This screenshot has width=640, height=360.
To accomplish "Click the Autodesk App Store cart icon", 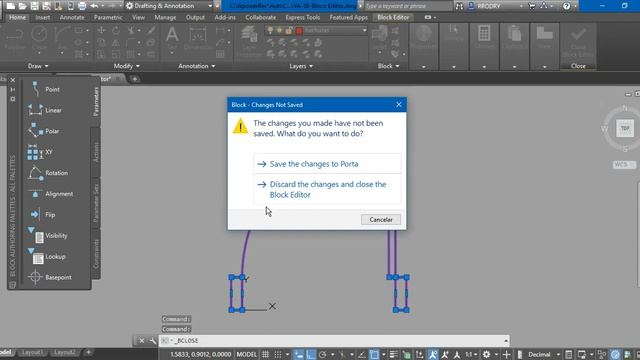I will click(532, 6).
